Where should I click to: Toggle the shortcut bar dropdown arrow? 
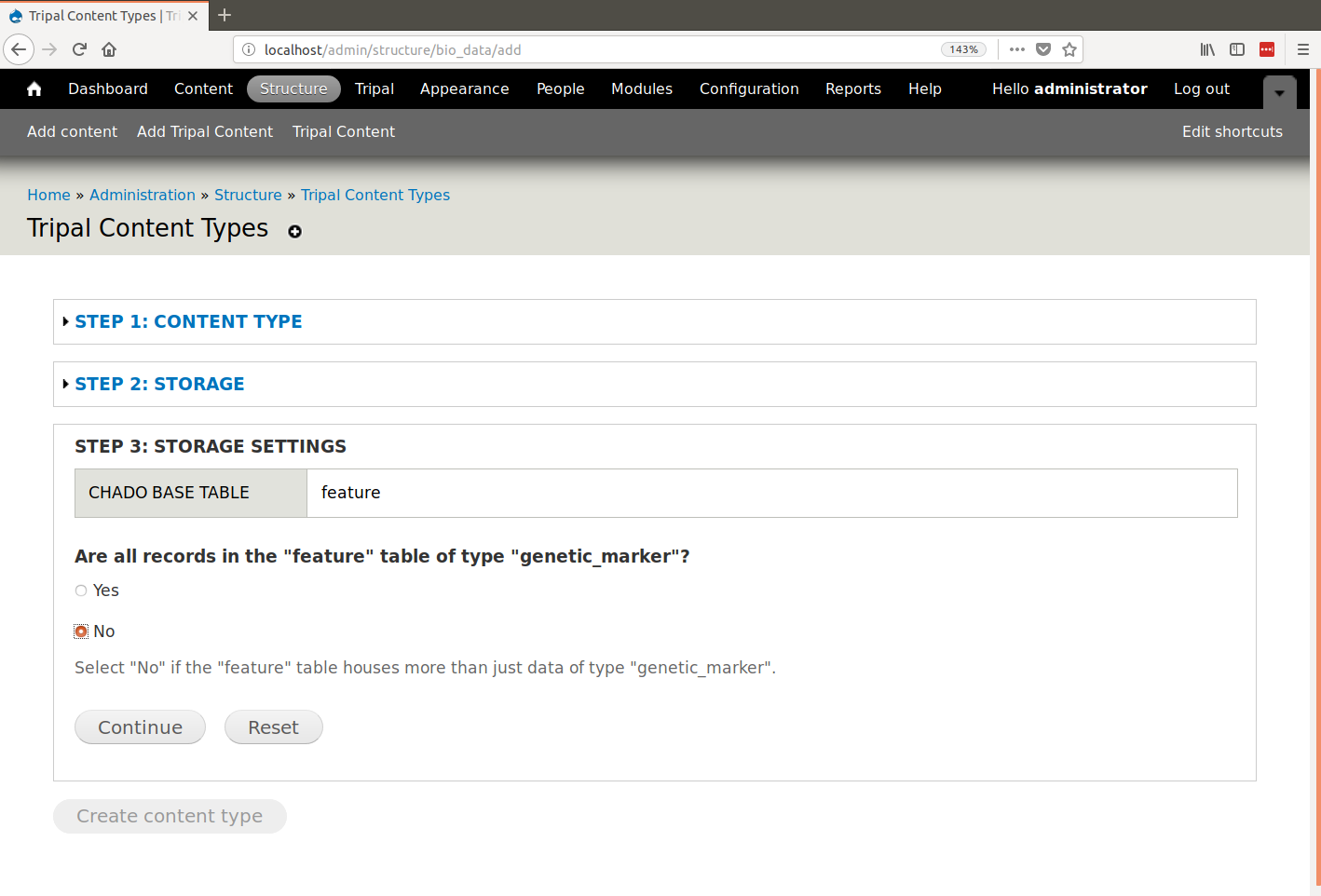[1279, 92]
